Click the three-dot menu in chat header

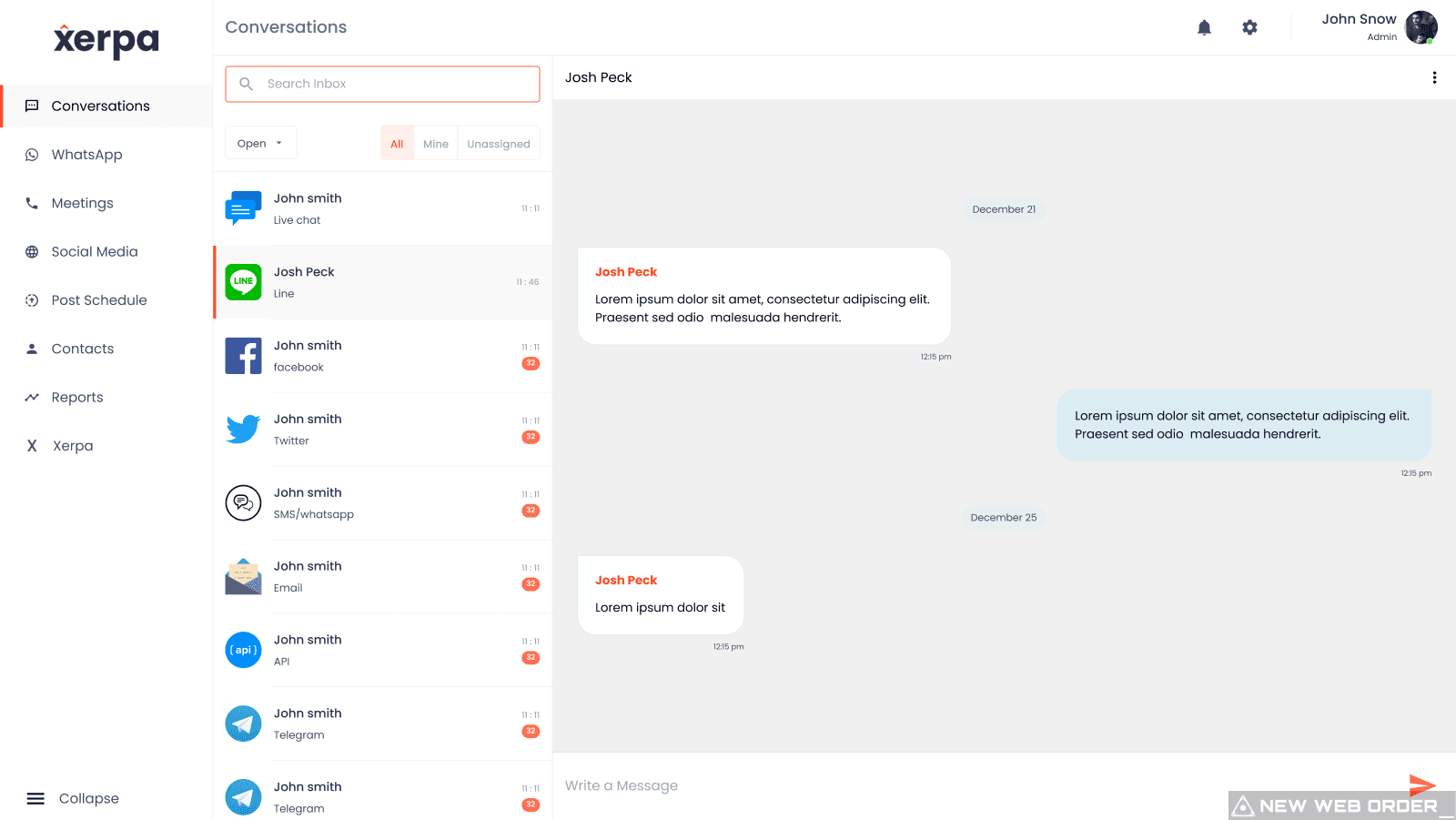pyautogui.click(x=1434, y=77)
